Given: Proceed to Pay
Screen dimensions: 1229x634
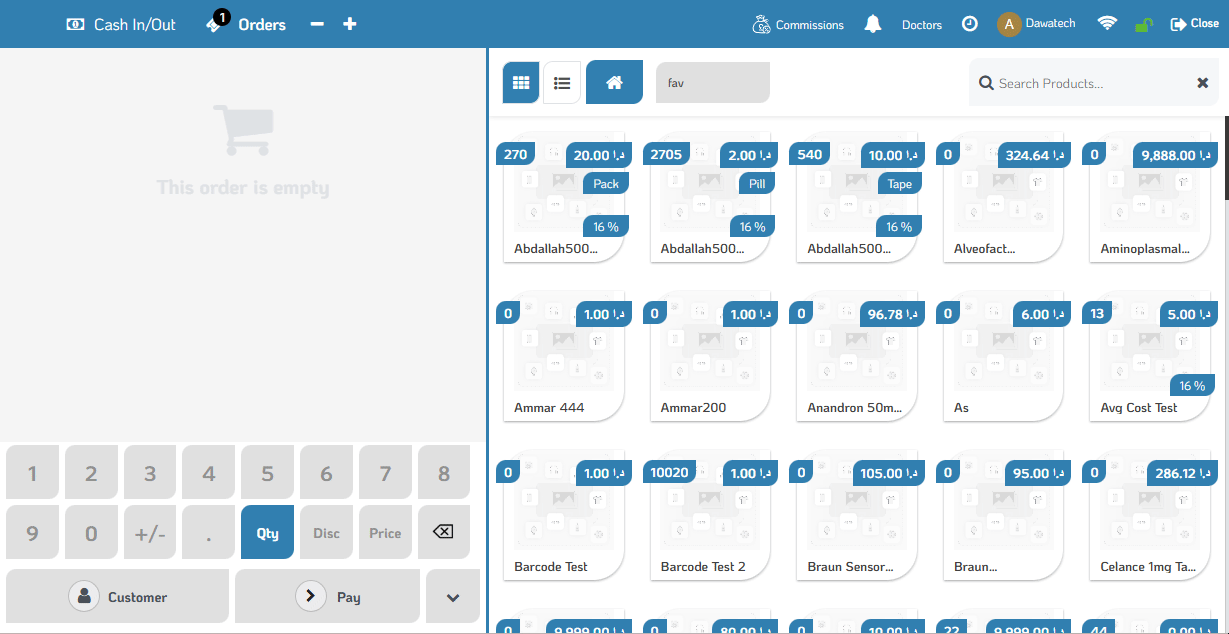Looking at the screenshot, I should pos(327,596).
